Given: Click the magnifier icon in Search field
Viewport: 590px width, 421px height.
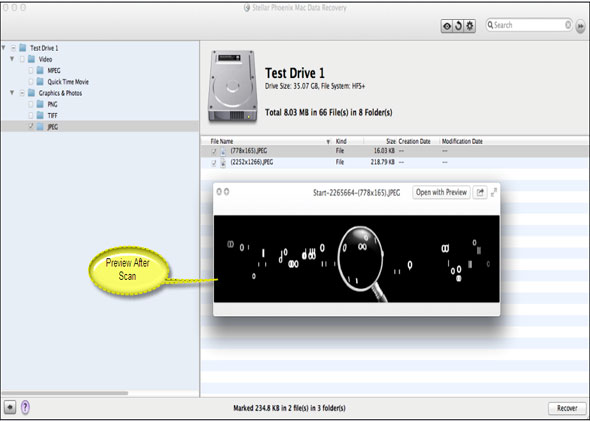Looking at the screenshot, I should click(490, 25).
